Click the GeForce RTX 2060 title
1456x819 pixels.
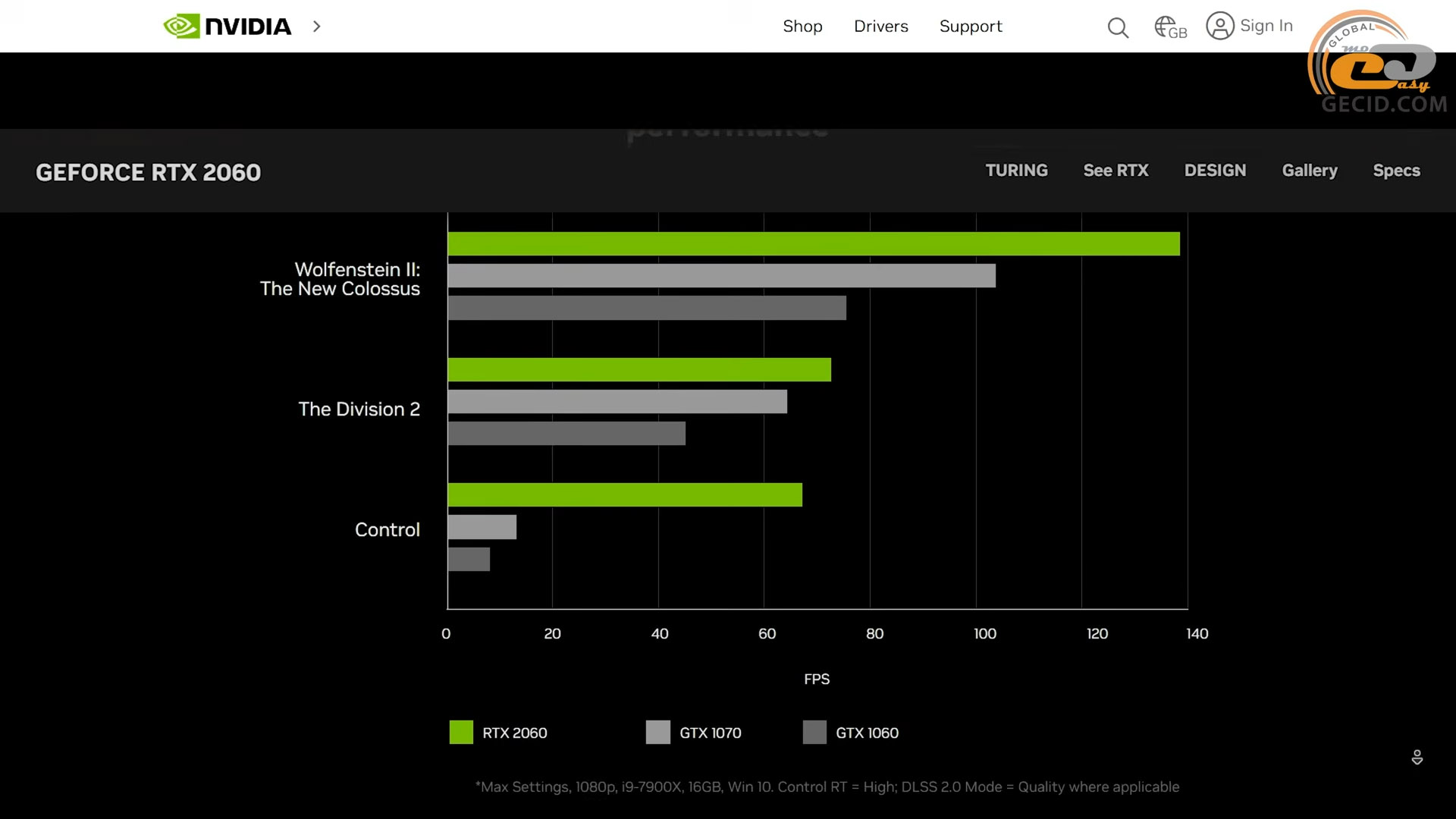click(x=149, y=173)
